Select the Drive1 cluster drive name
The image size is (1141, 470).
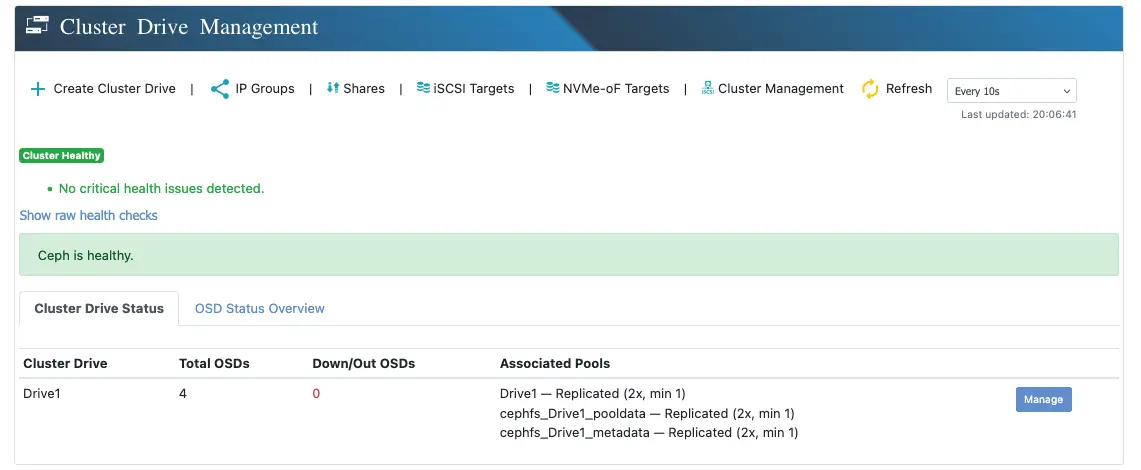tap(42, 394)
